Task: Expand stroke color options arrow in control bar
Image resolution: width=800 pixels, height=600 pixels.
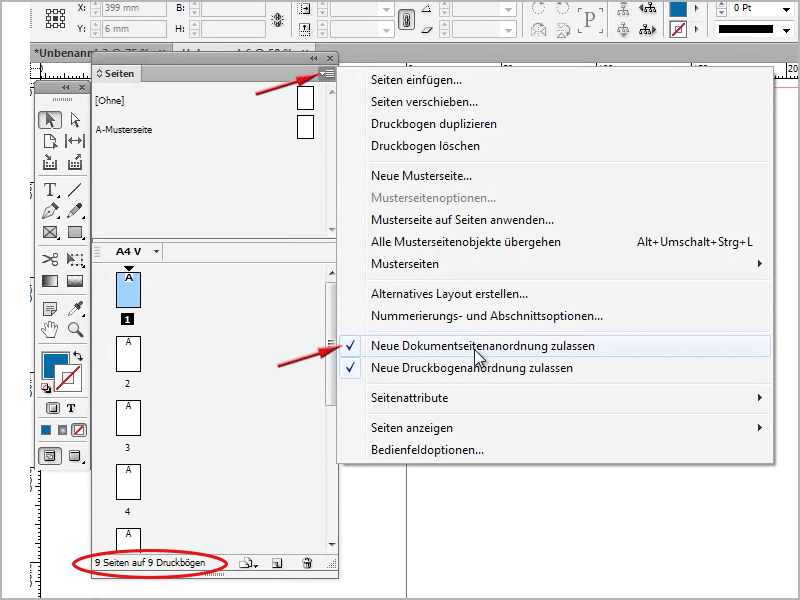Action: [697, 30]
